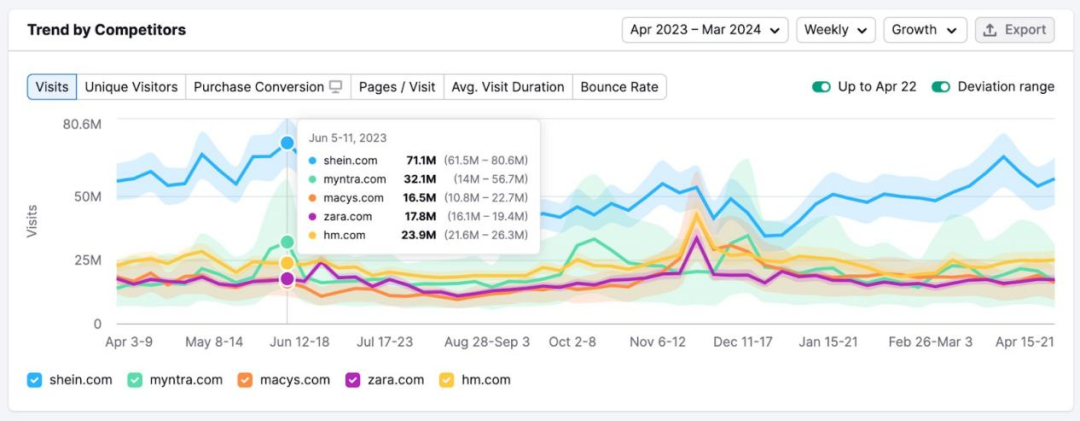The width and height of the screenshot is (1080, 421).
Task: Disable the hm.com legend checkbox
Action: (446, 380)
